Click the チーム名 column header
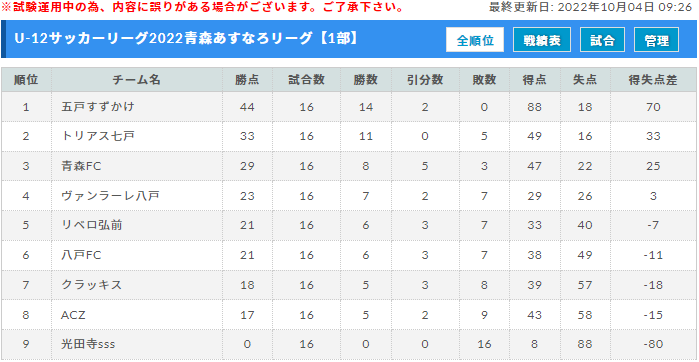This screenshot has width=699, height=362. coord(137,80)
